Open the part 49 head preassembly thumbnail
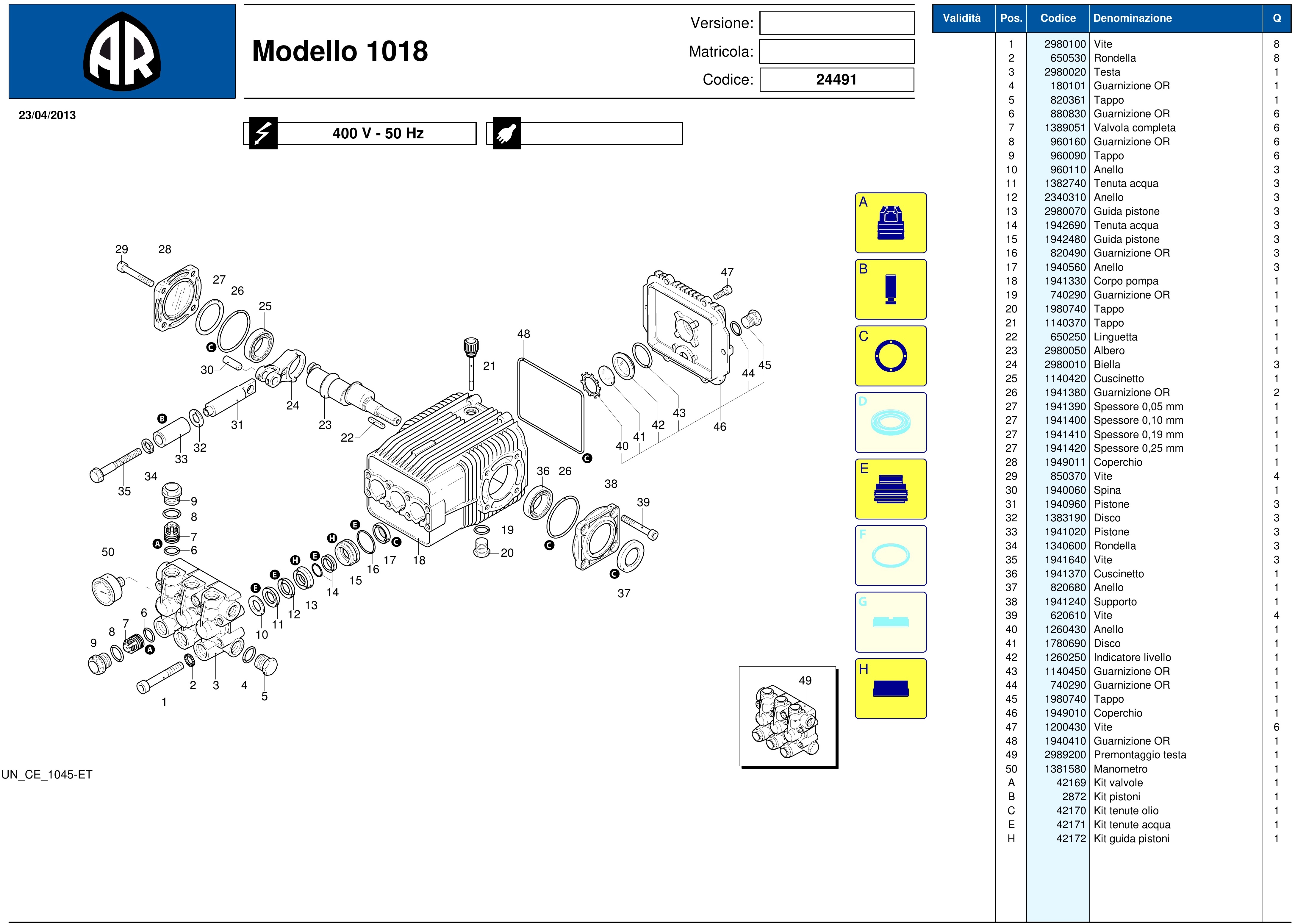Viewport: 1295px width, 924px height. pyautogui.click(x=787, y=716)
